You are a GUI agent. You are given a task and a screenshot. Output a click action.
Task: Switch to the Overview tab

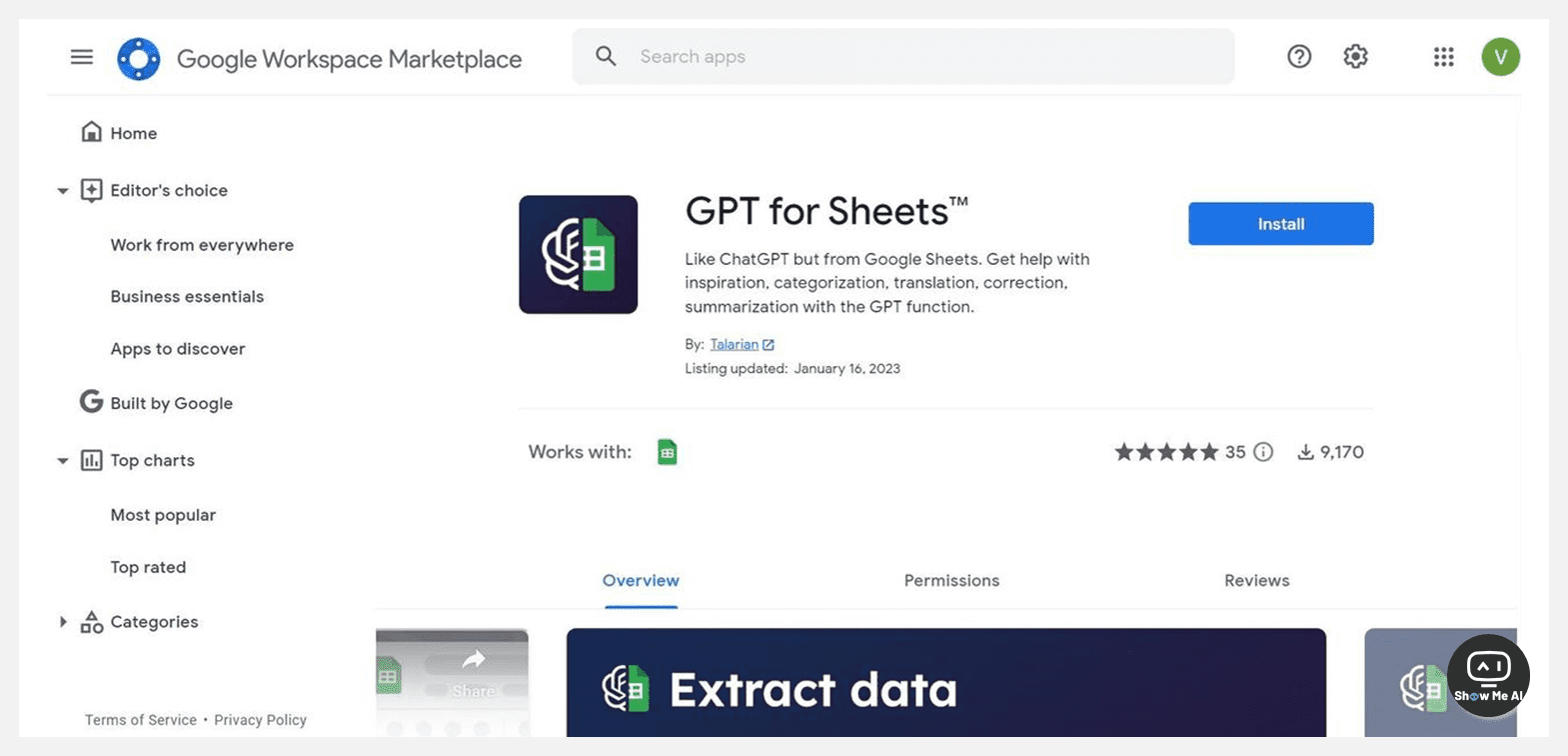pyautogui.click(x=641, y=581)
